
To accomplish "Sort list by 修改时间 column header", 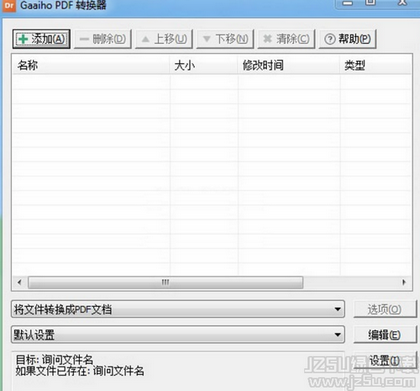I will 289,65.
